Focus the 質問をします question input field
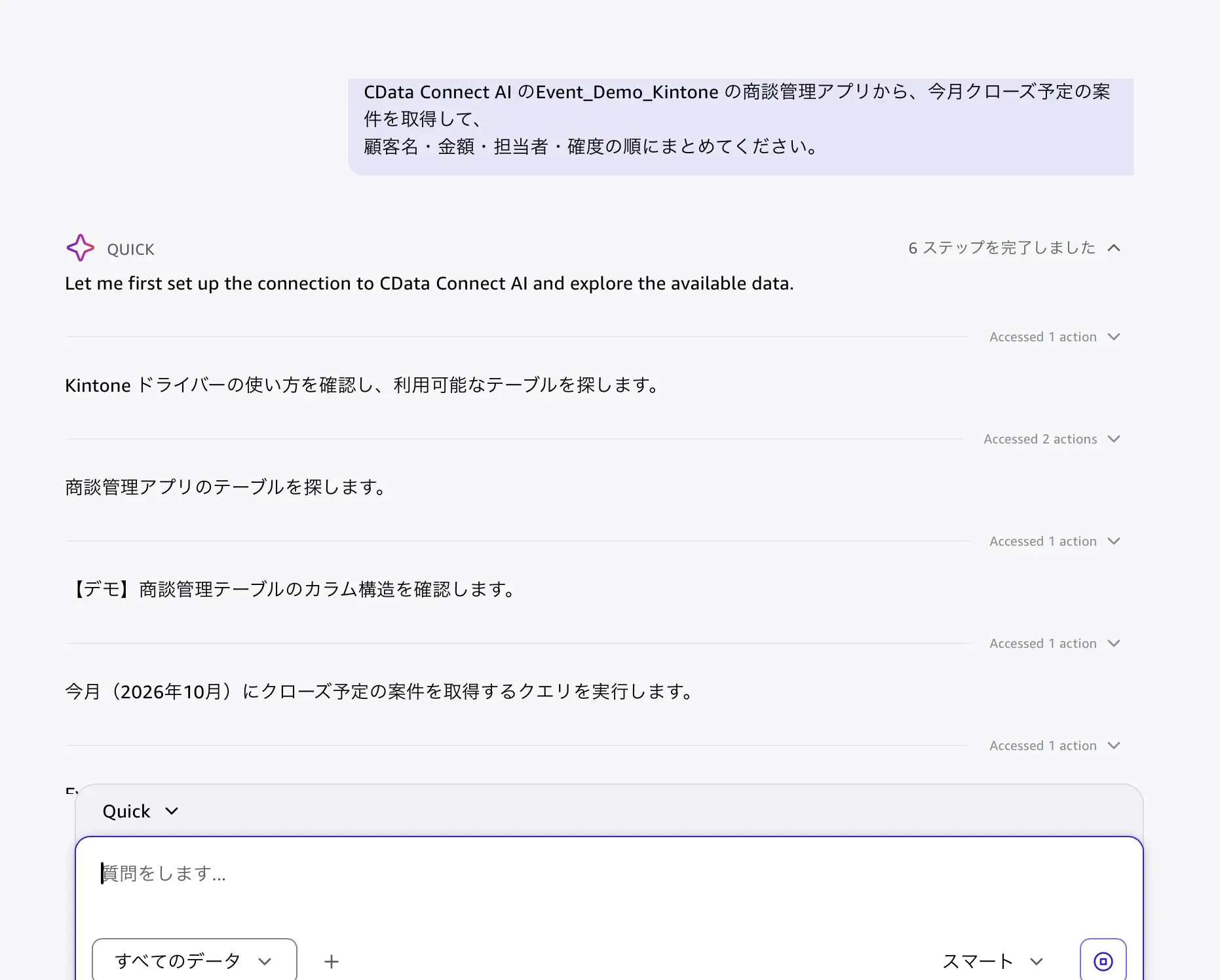The image size is (1220, 980). click(x=609, y=874)
